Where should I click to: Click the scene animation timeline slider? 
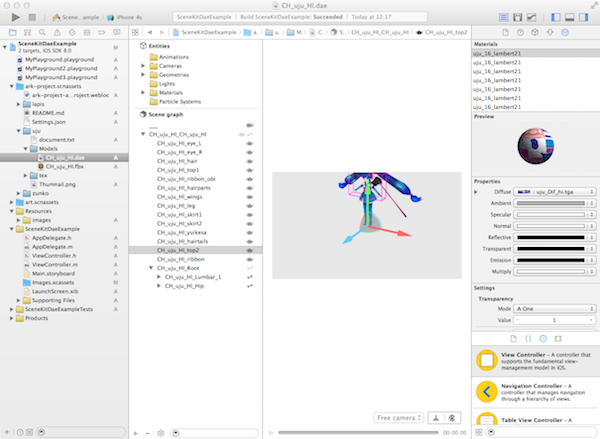click(x=358, y=433)
